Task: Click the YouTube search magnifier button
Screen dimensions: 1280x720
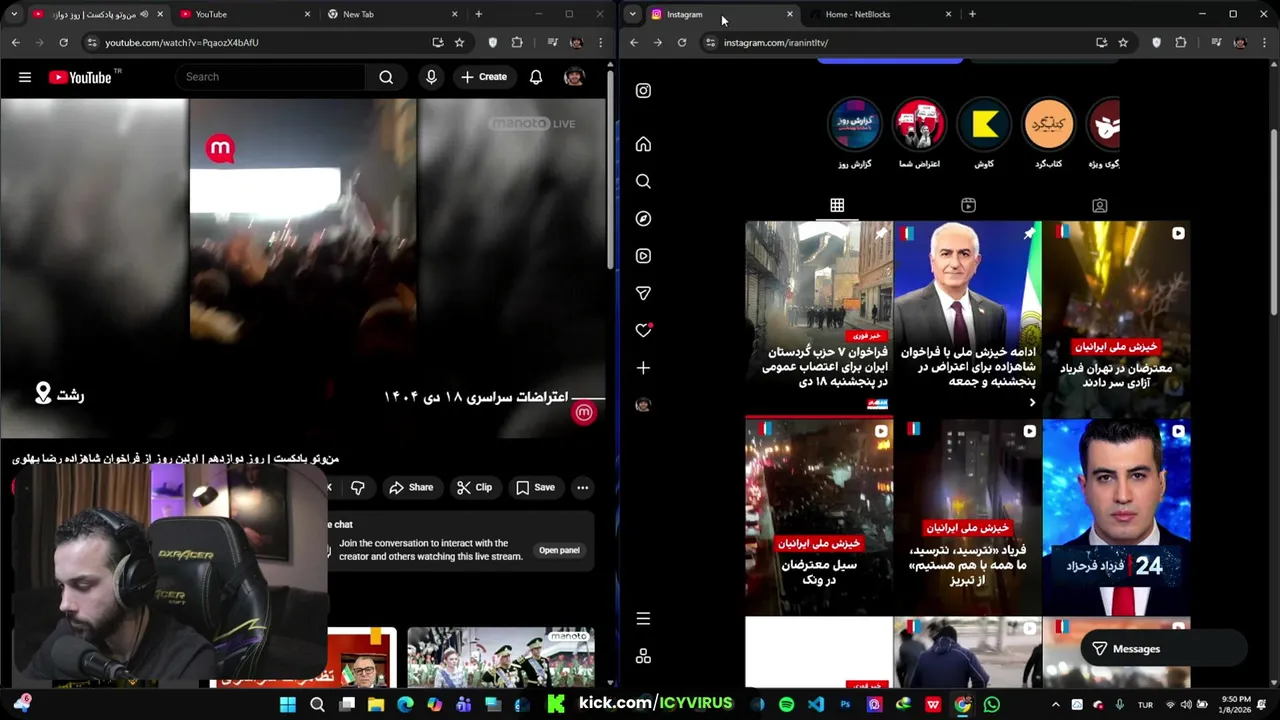Action: 386,77
